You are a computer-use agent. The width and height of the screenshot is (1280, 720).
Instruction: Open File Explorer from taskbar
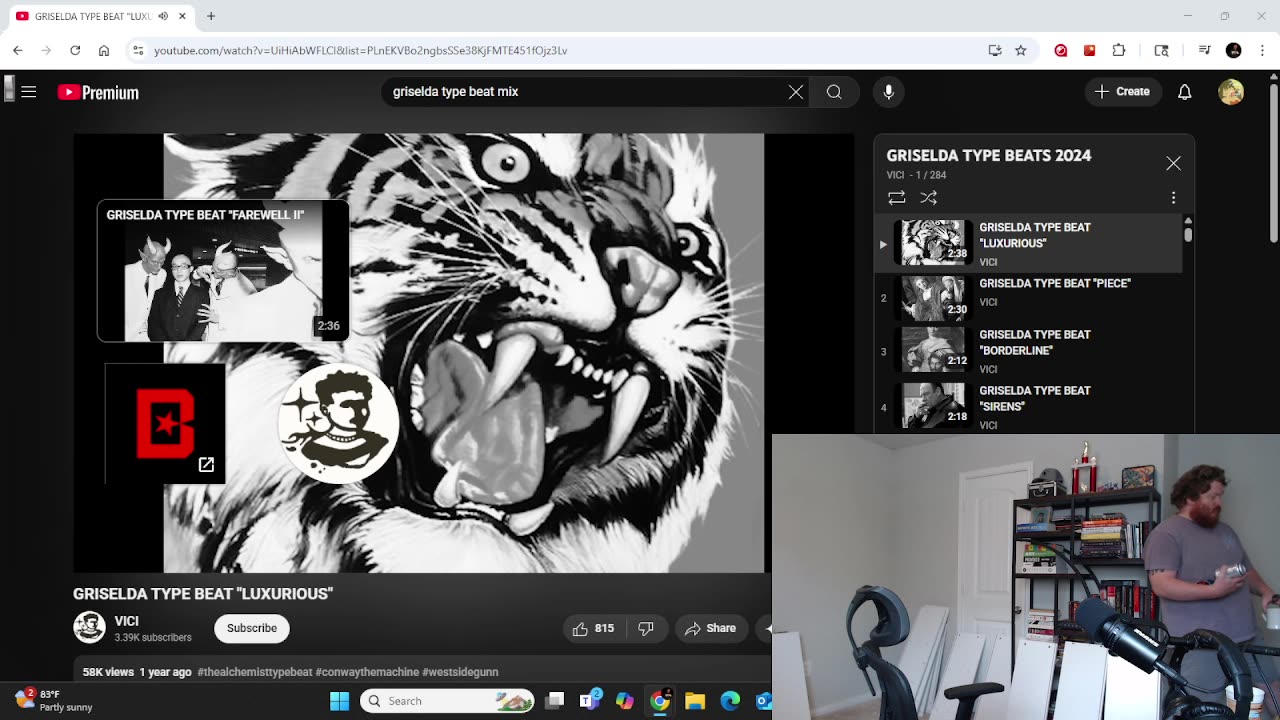695,701
